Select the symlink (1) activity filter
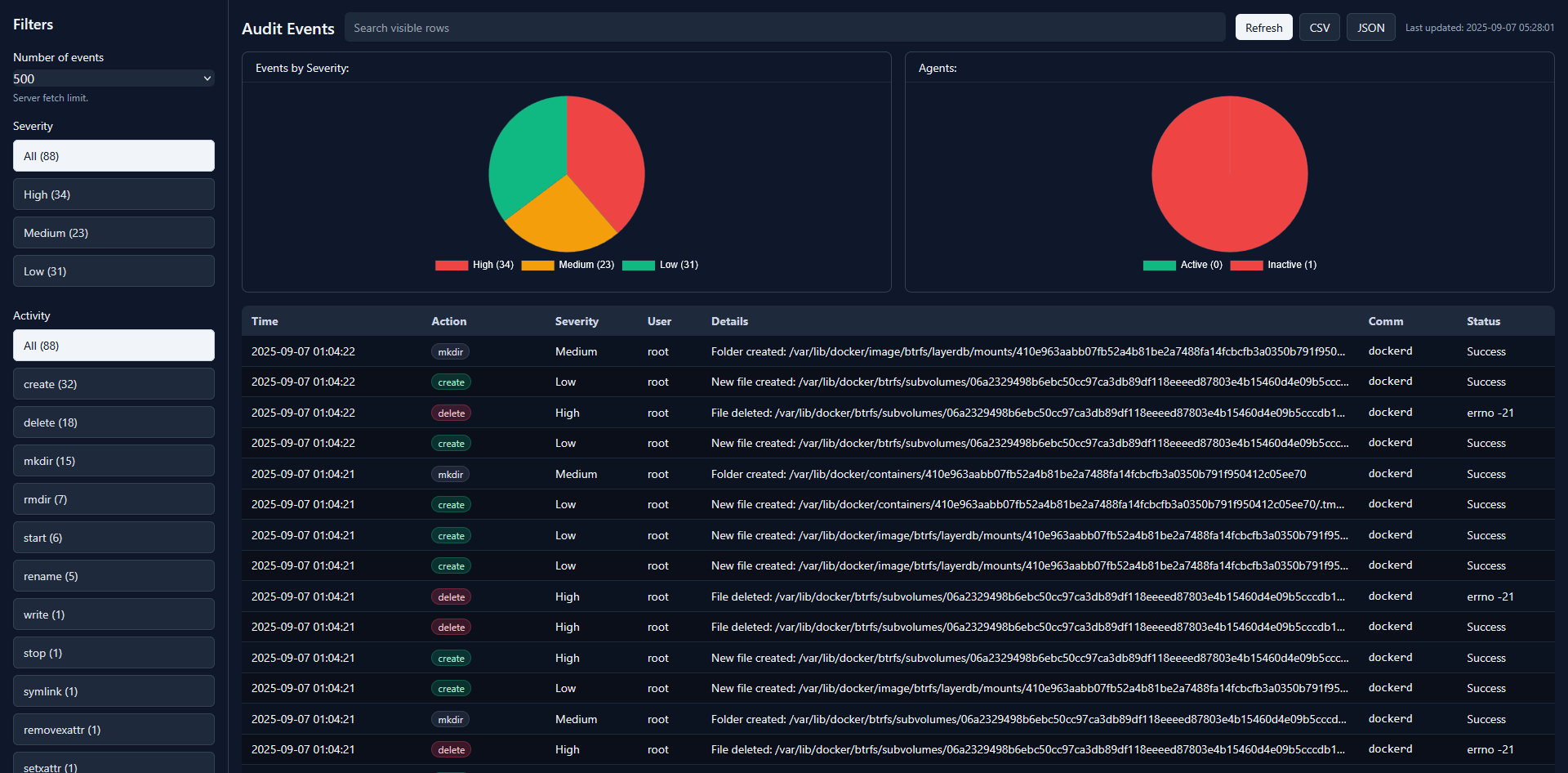The height and width of the screenshot is (773, 1568). click(x=114, y=690)
